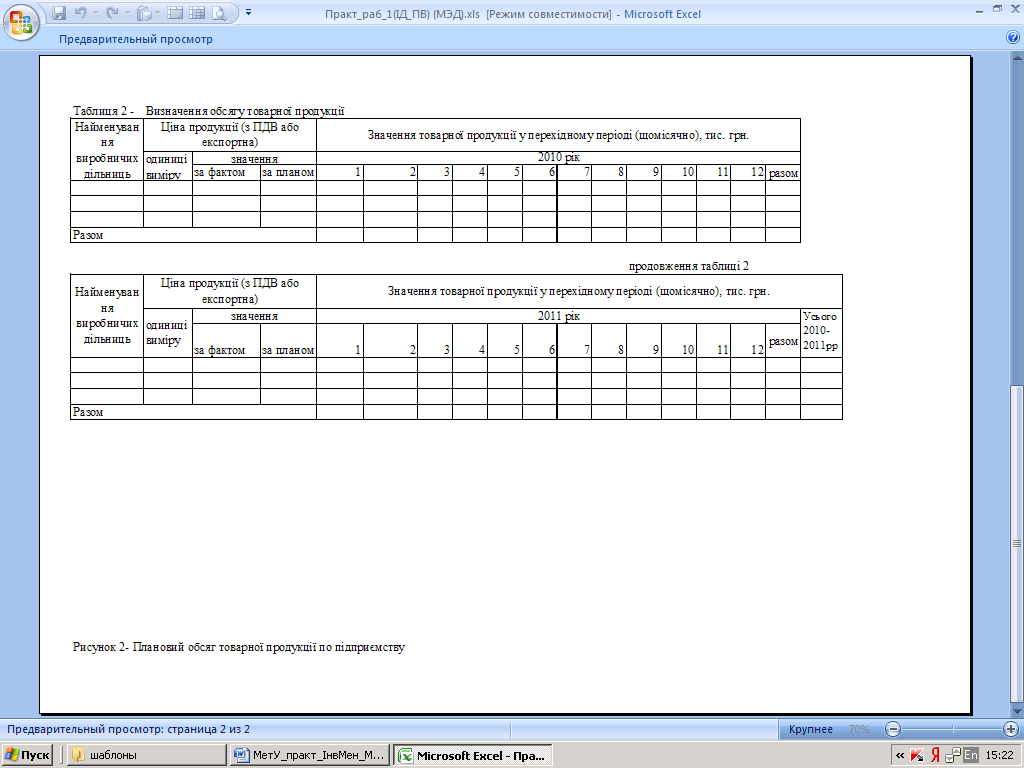Click the table grid icon in quick access toolbar
The image size is (1024, 768).
tap(197, 13)
